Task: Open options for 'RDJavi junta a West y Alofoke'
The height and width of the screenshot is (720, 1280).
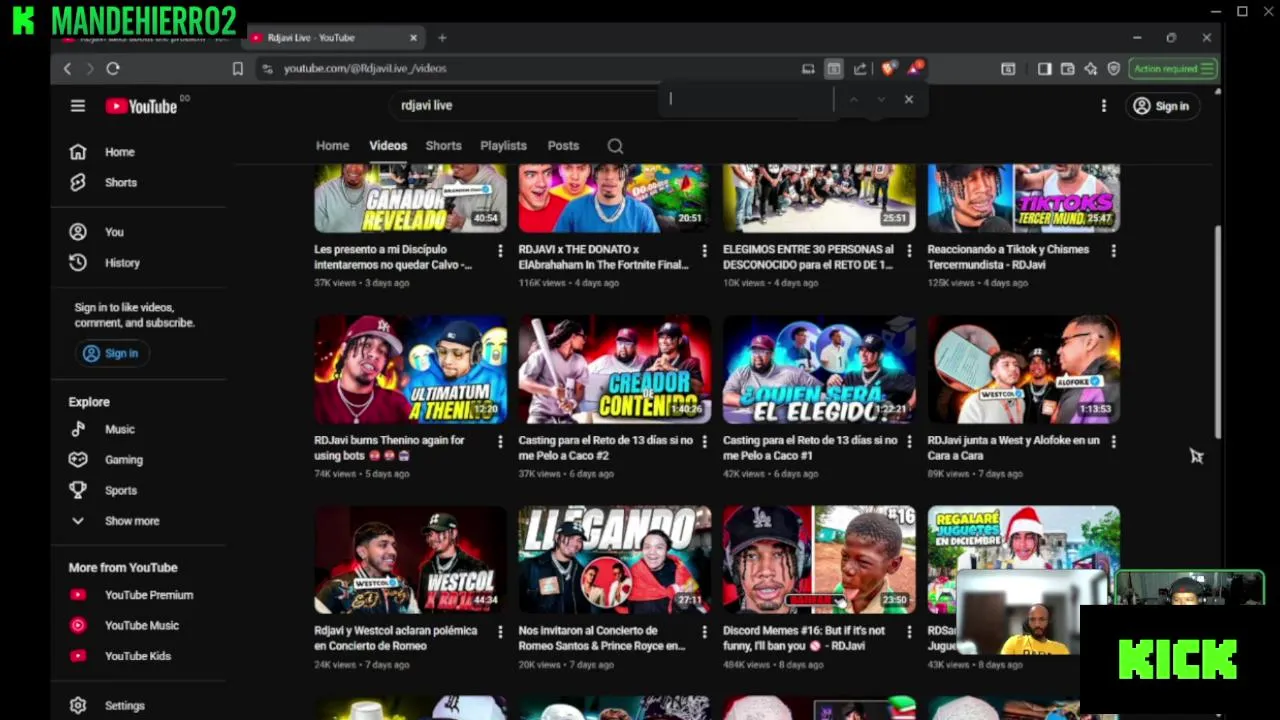Action: coord(1113,441)
